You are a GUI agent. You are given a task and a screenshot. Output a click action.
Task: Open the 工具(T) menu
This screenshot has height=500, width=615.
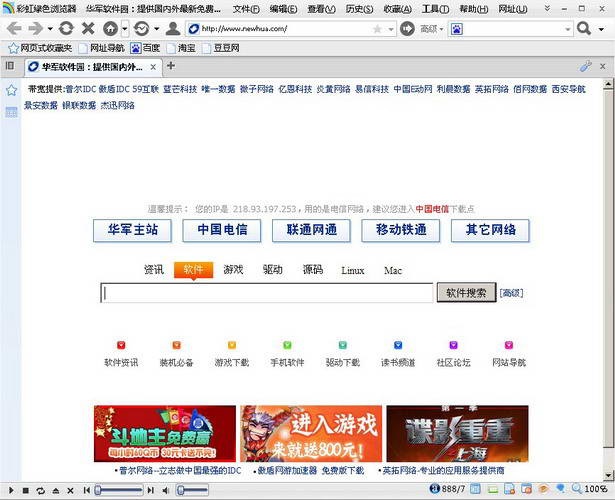(x=434, y=8)
